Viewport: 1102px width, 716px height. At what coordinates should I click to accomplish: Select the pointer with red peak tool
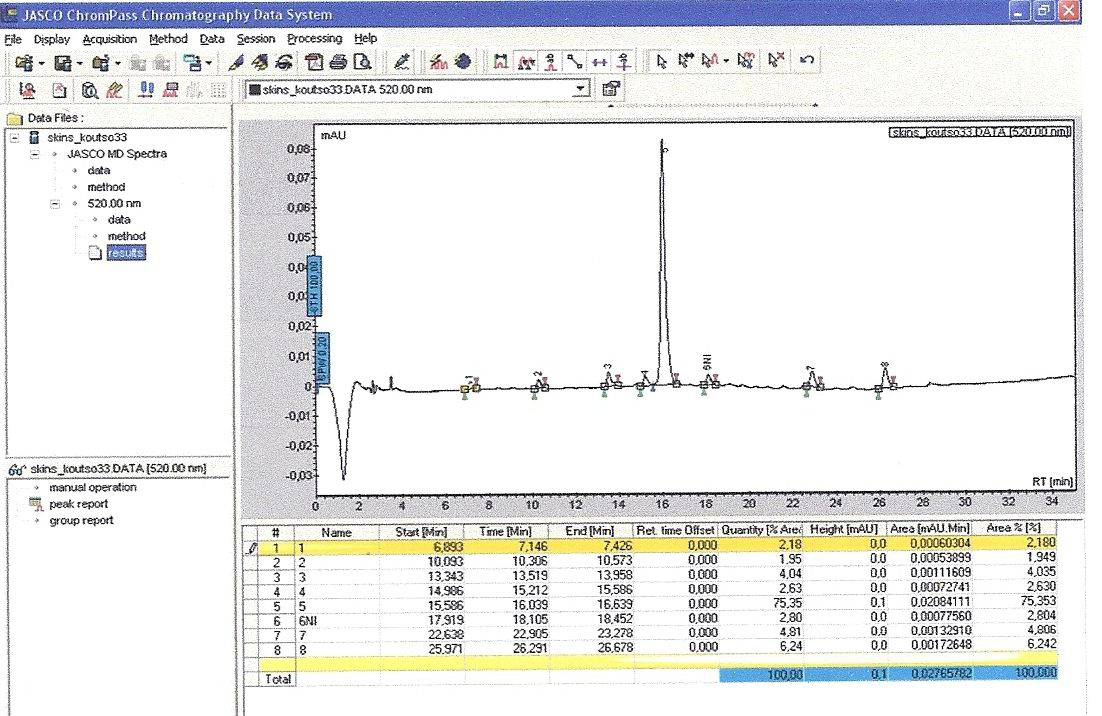pos(710,61)
